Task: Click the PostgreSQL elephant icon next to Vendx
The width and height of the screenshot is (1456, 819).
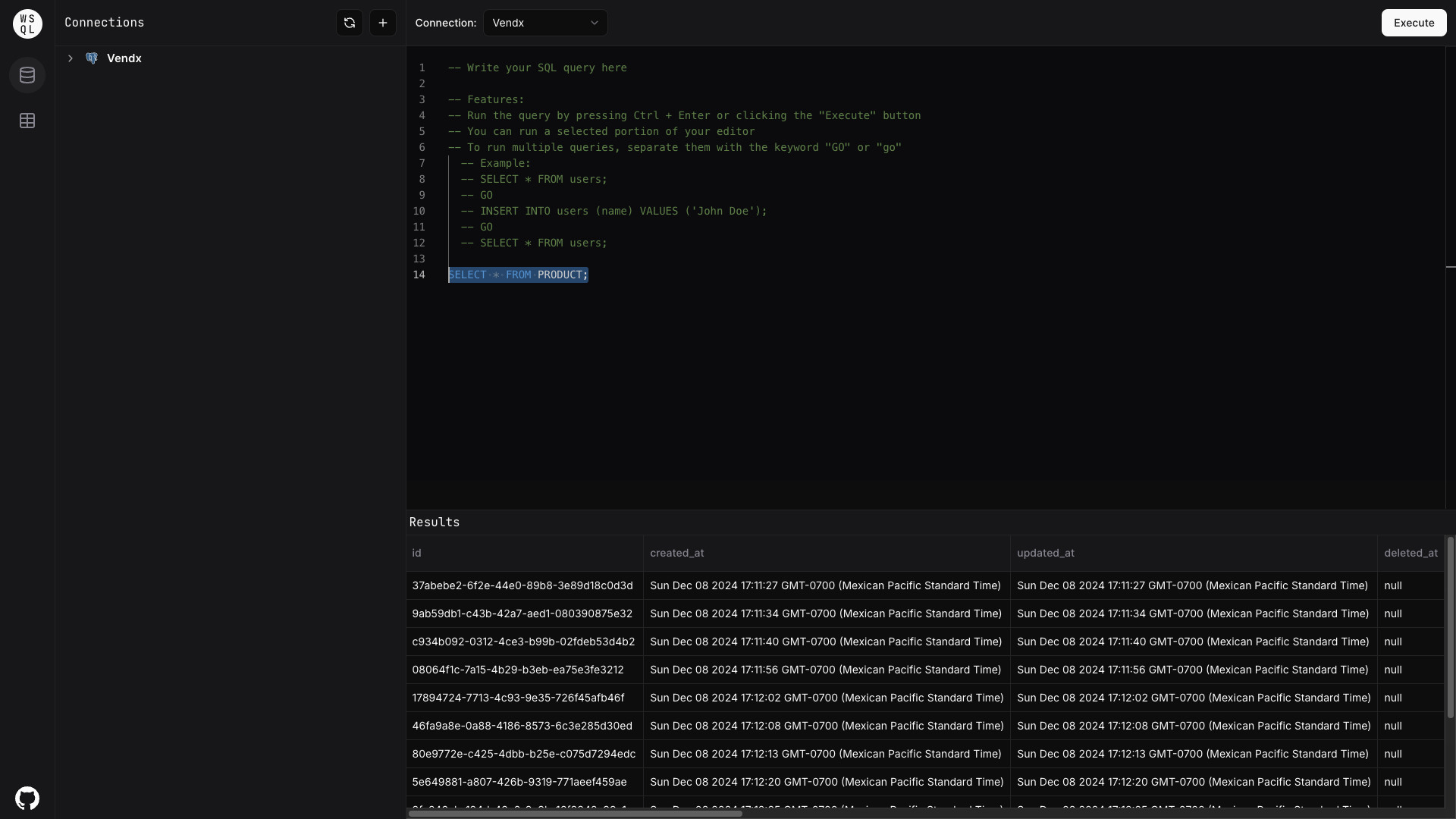Action: coord(91,58)
